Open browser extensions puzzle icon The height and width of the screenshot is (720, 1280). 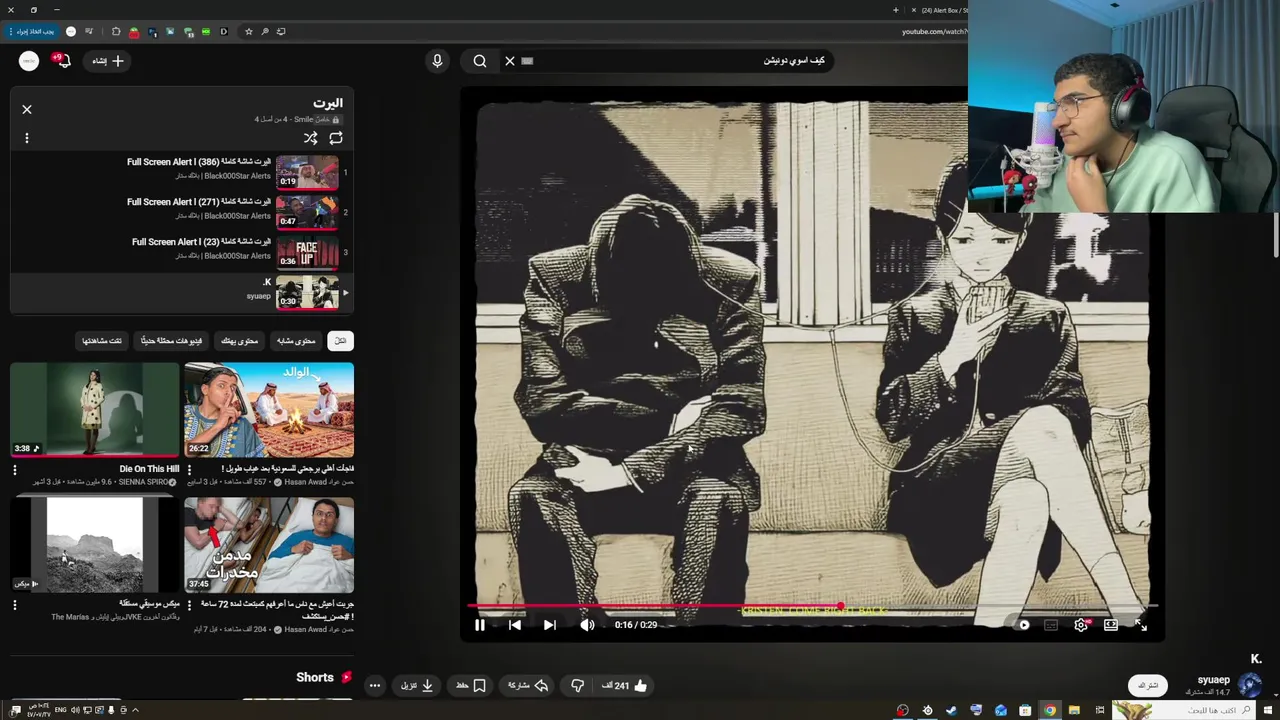(115, 31)
